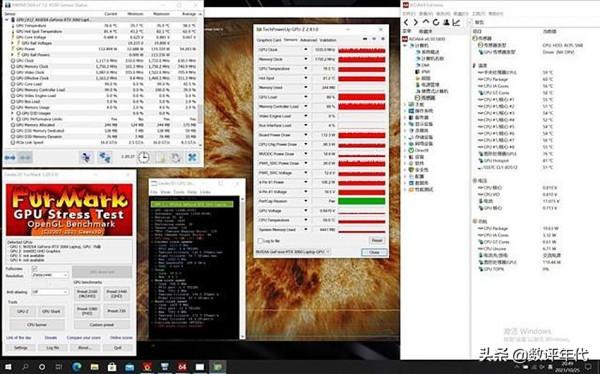
Task: Click HWiNFO expand arrows icon in bottom toolbar
Action: click(x=10, y=157)
